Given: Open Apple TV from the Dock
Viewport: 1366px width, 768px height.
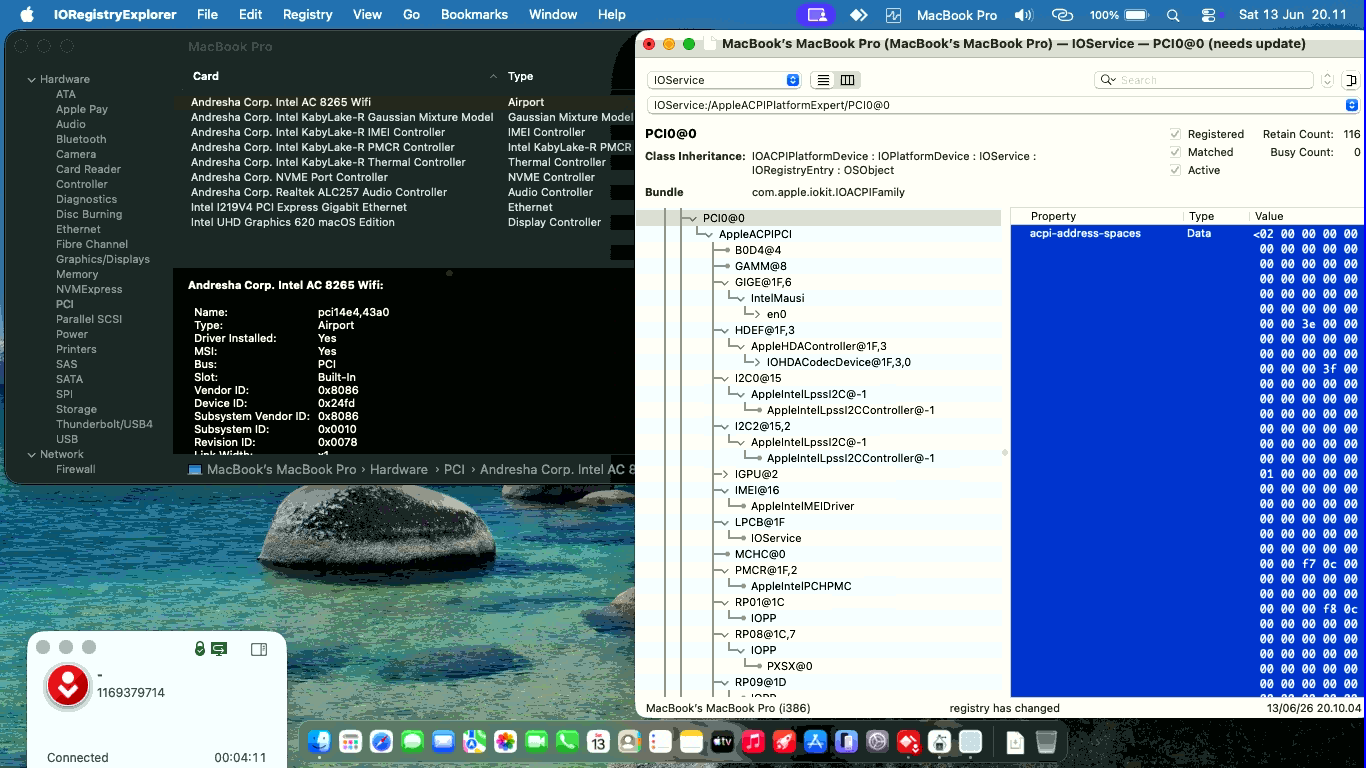Looking at the screenshot, I should point(722,742).
